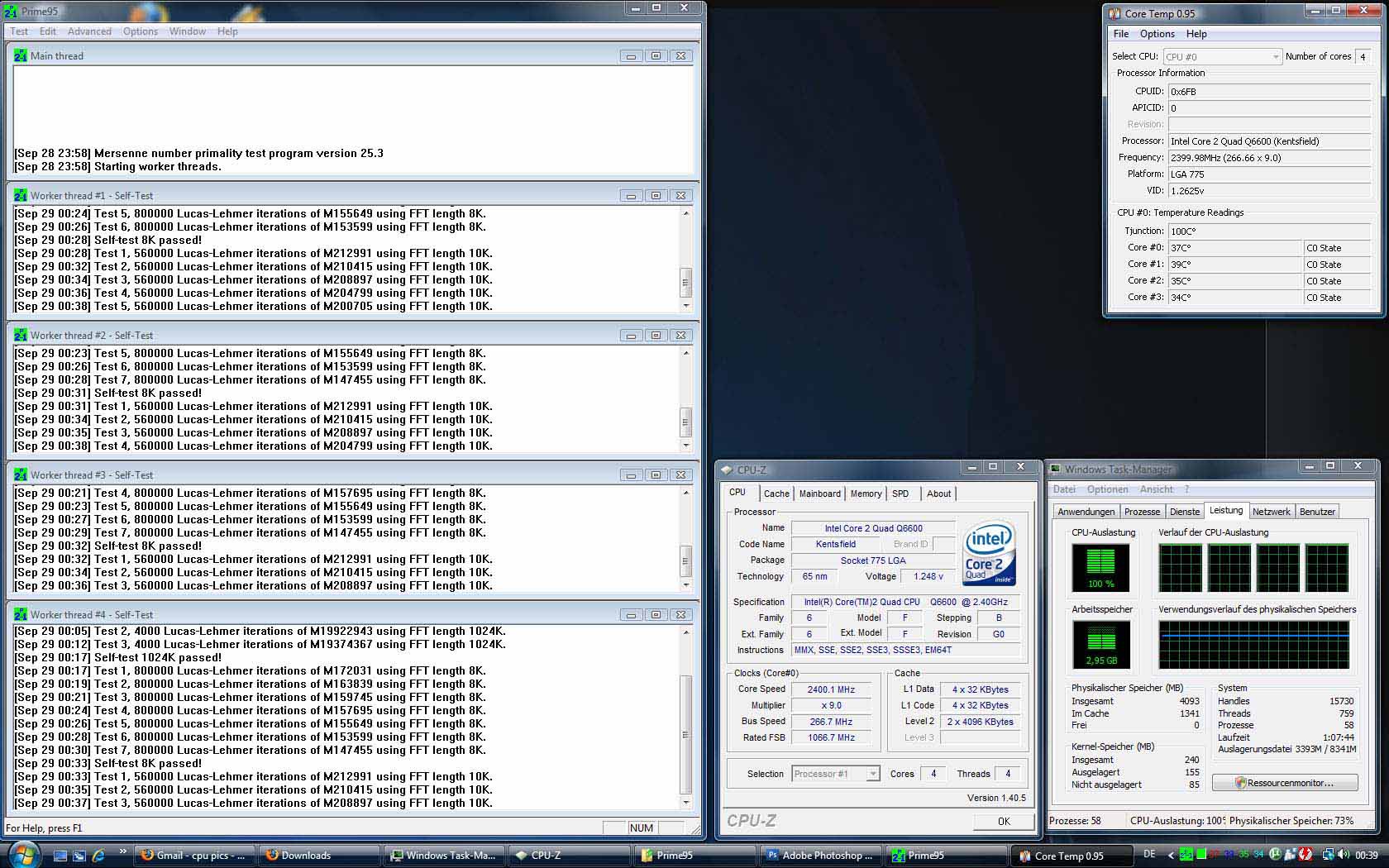Screen dimensions: 1389x868
Task: Switch to CPU-Z via the taskbar
Action: pyautogui.click(x=569, y=856)
